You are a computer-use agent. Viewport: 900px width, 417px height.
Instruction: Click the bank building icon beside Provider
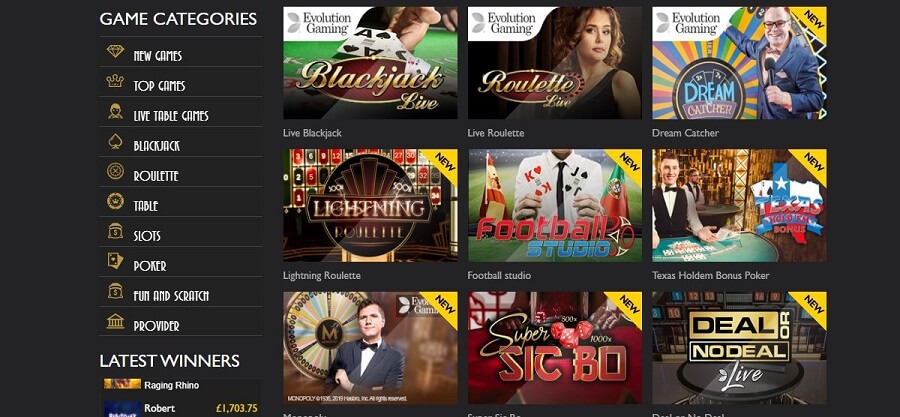(115, 321)
